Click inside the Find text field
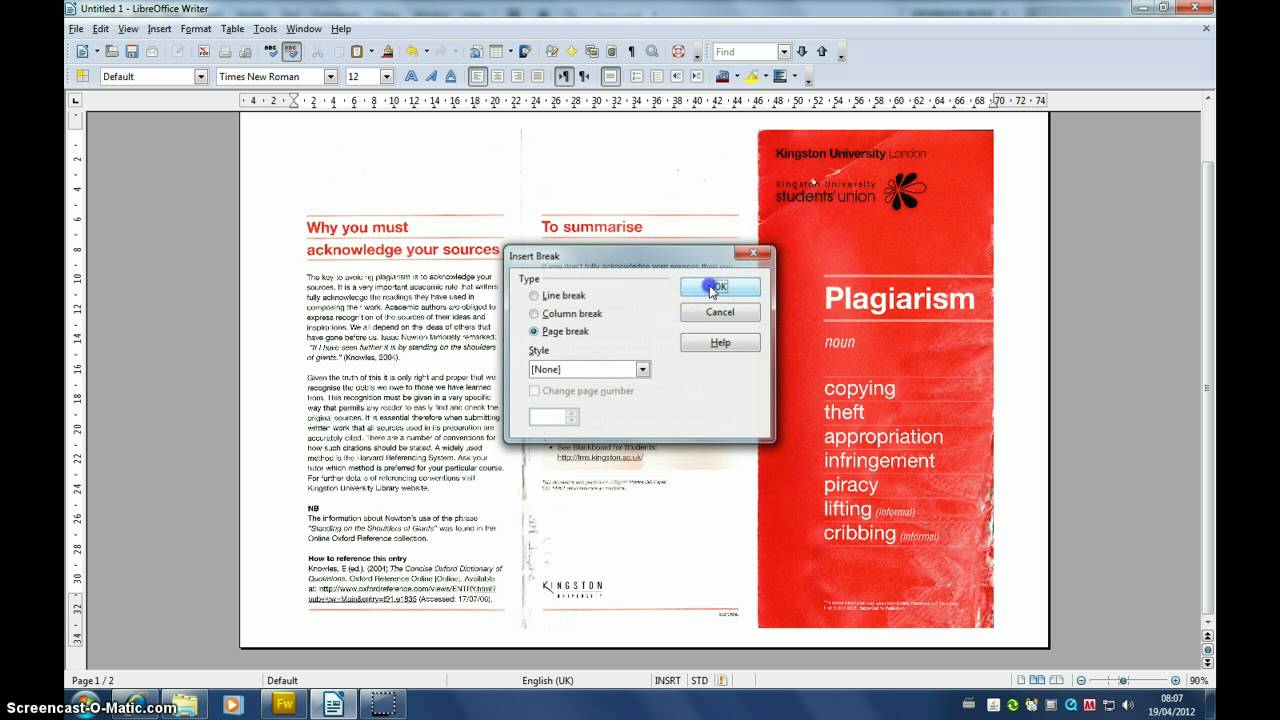Screen dimensions: 1280x720 (744, 52)
